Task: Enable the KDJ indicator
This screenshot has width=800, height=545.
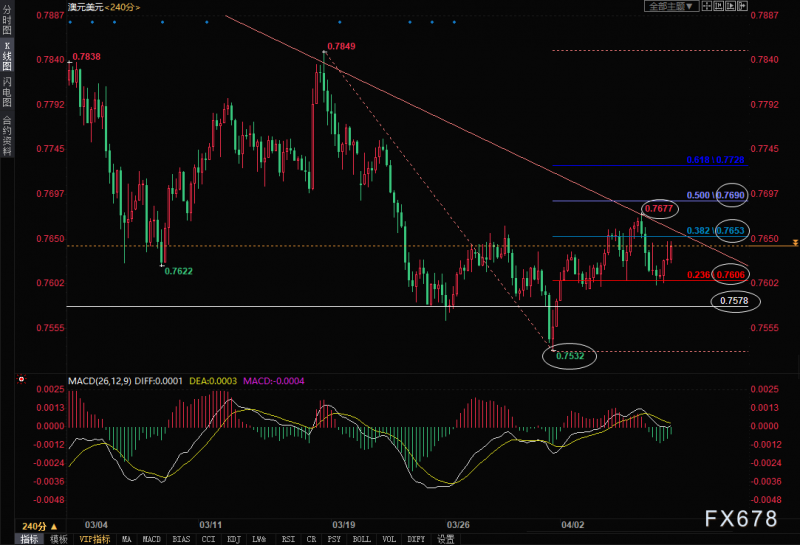Action: pyautogui.click(x=234, y=539)
